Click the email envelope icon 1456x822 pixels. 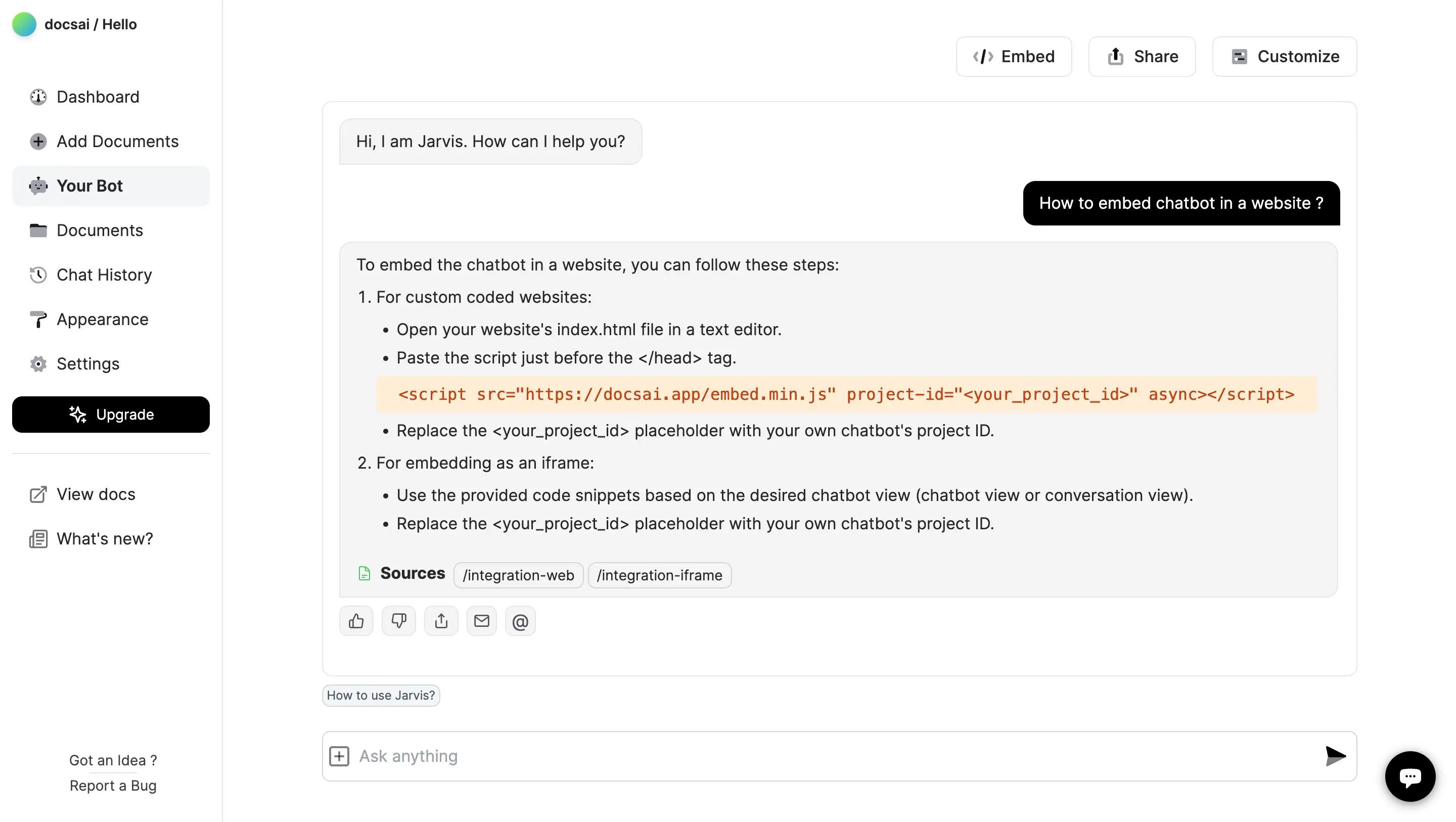click(x=482, y=621)
